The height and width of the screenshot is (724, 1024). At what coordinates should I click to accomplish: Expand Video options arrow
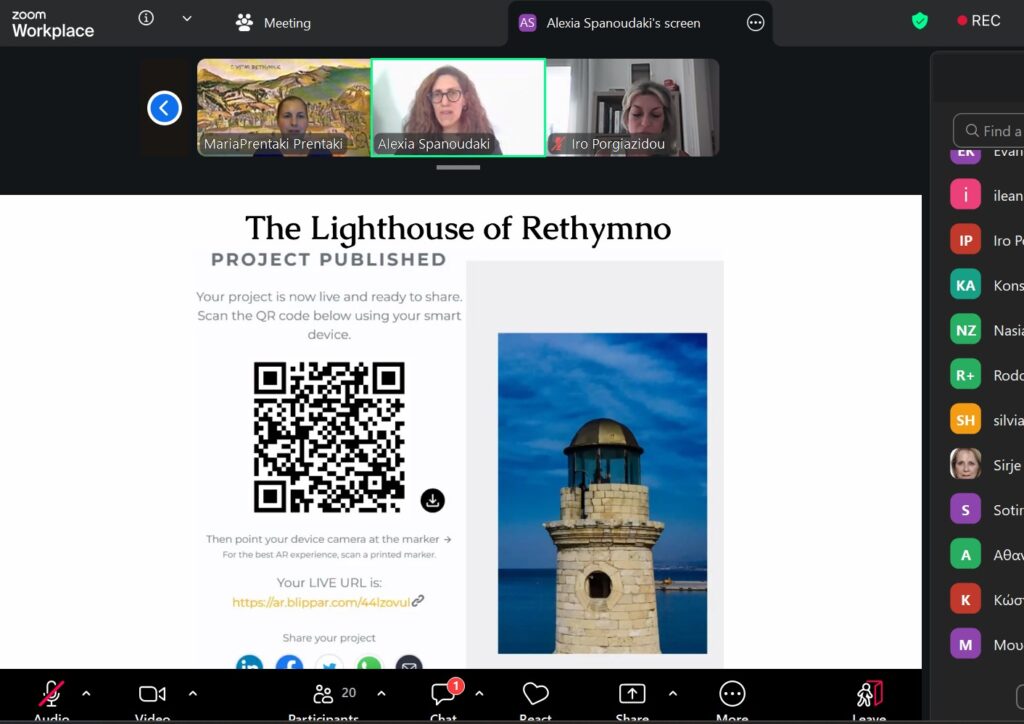[x=193, y=694]
